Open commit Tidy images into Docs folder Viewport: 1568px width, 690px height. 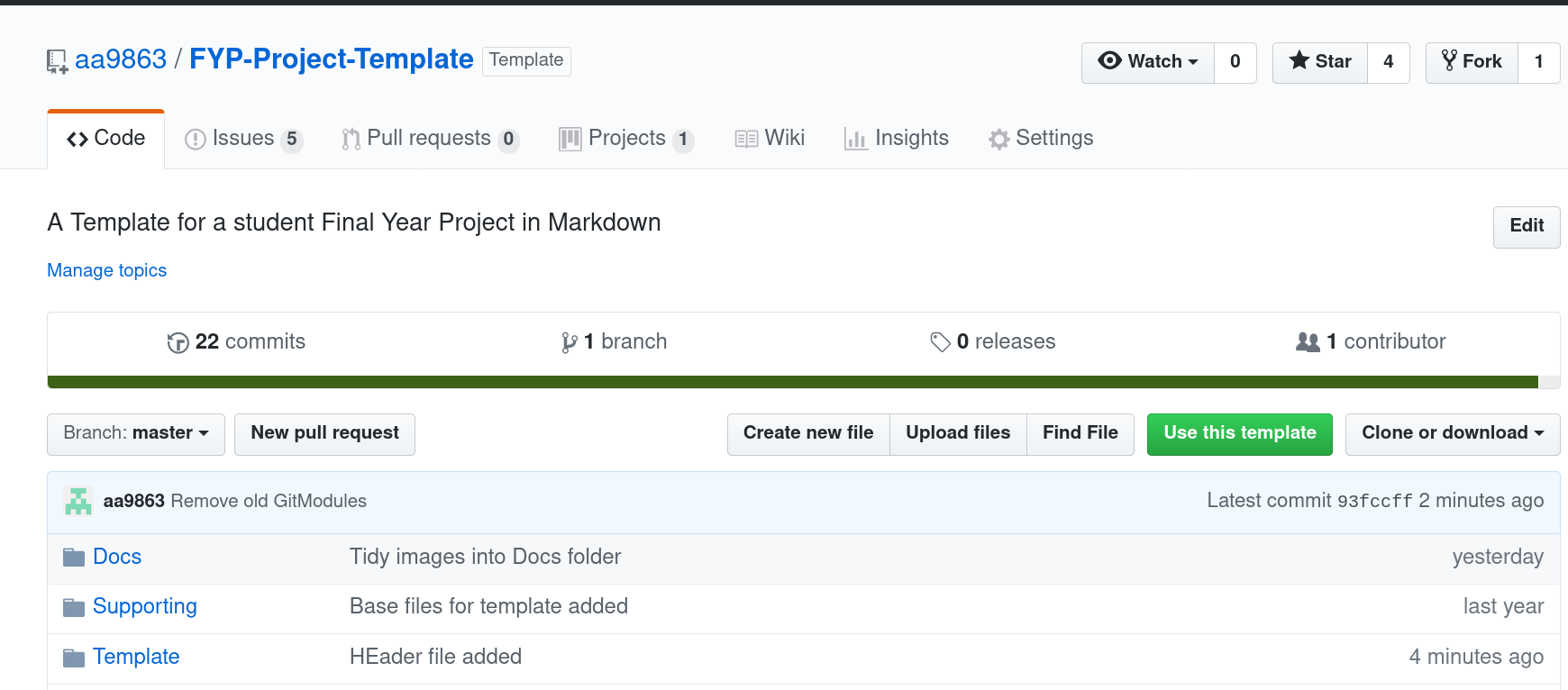(x=485, y=558)
